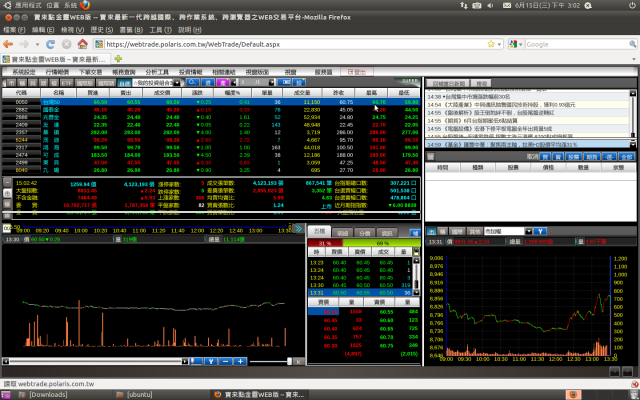Screen dimensions: 640x400
Task: Click 回補當日新聞 button
Action: point(449,83)
